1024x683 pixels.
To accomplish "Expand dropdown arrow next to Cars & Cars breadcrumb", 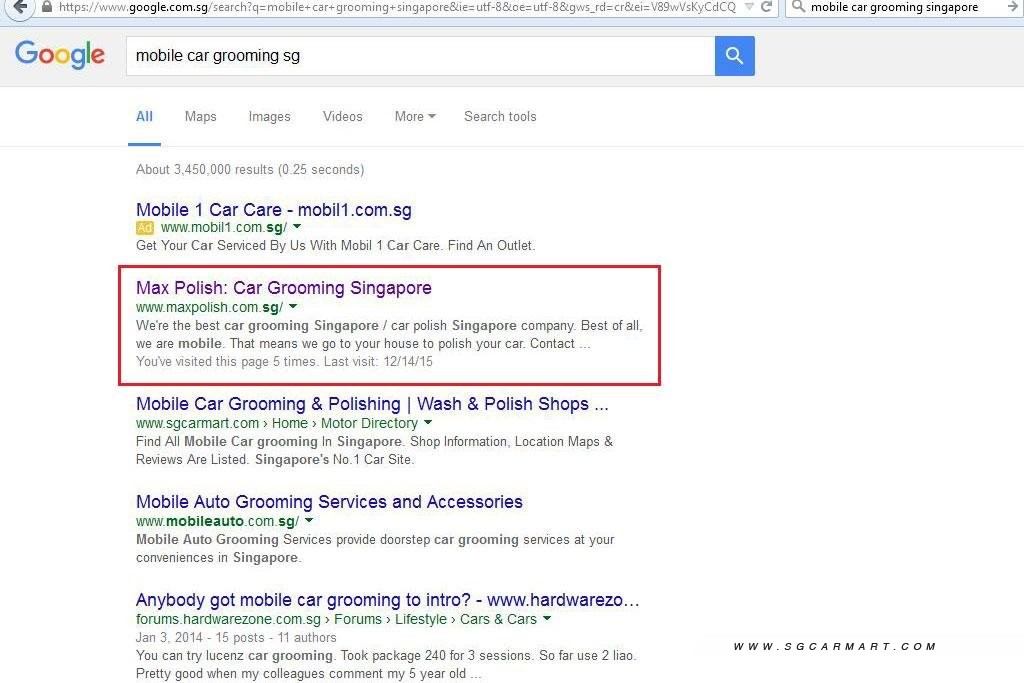I will tap(547, 618).
